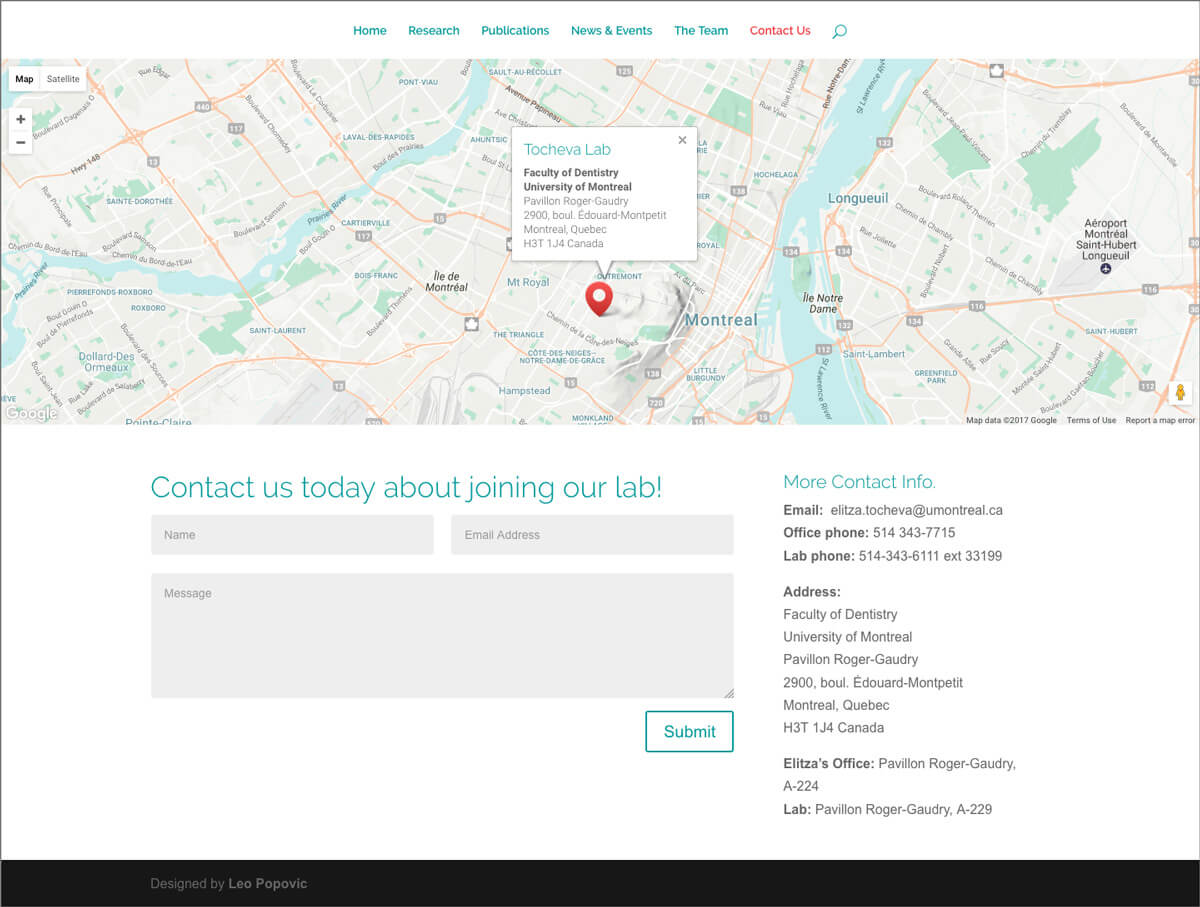Open The Team page

[701, 31]
